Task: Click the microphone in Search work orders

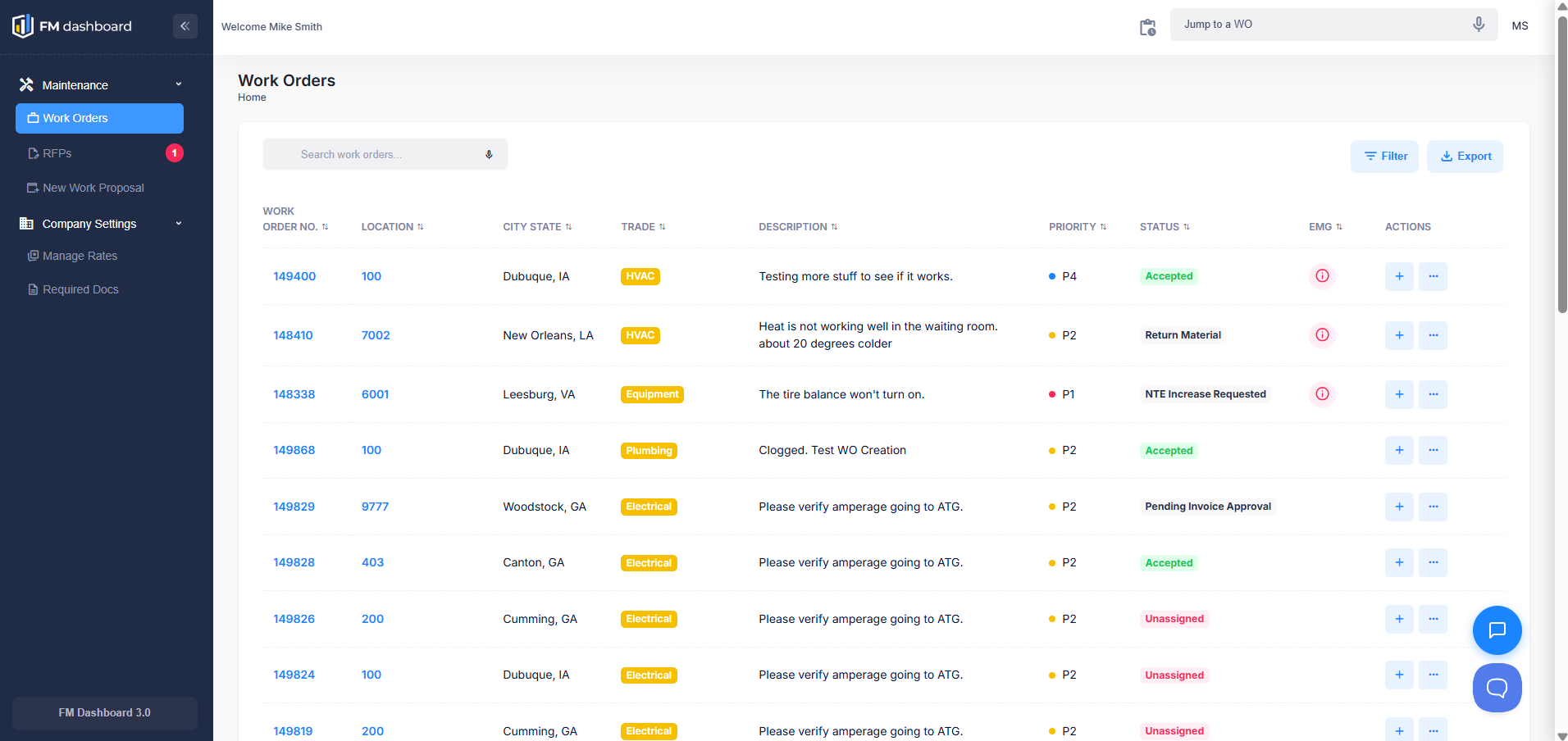Action: [x=489, y=155]
